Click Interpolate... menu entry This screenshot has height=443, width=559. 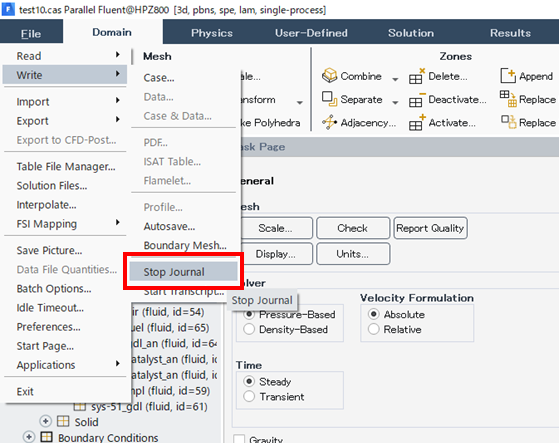[x=46, y=205]
